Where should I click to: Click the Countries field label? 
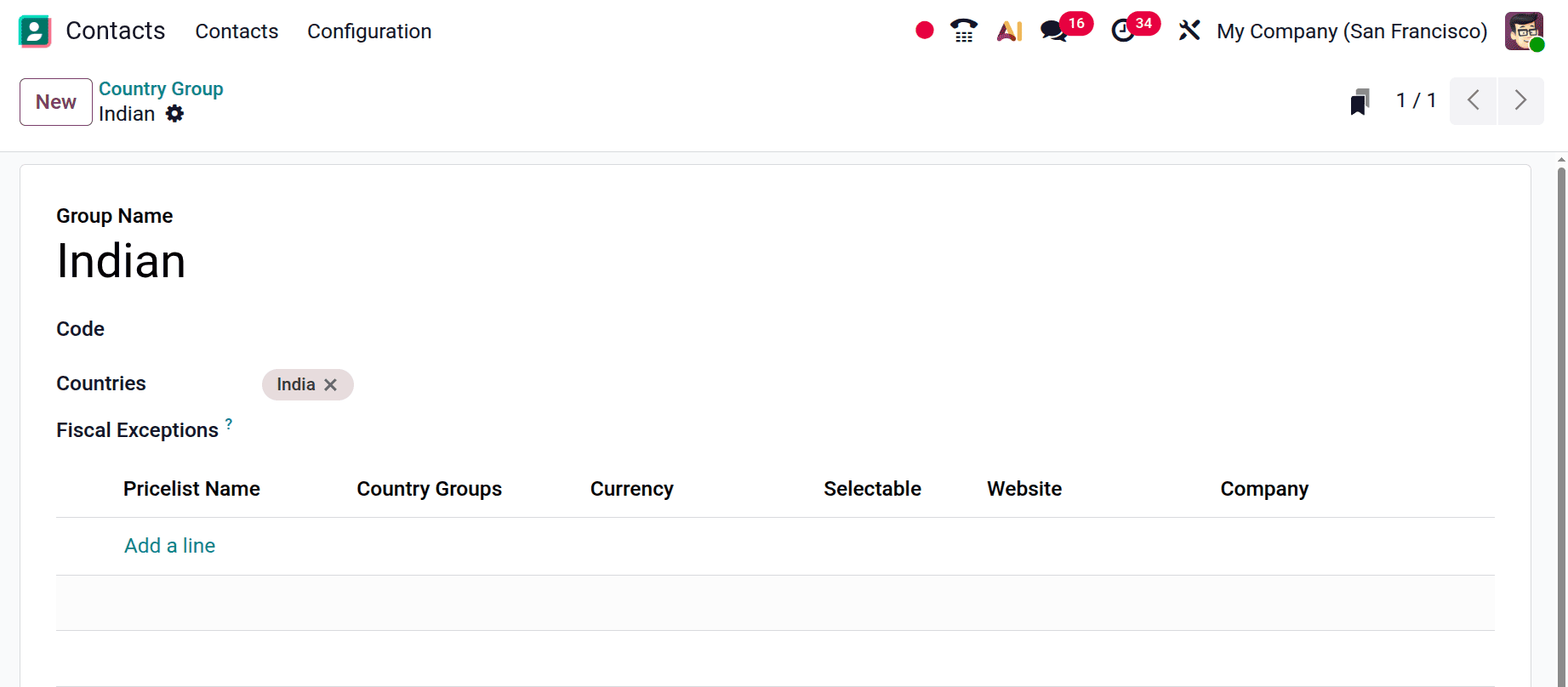click(x=101, y=383)
